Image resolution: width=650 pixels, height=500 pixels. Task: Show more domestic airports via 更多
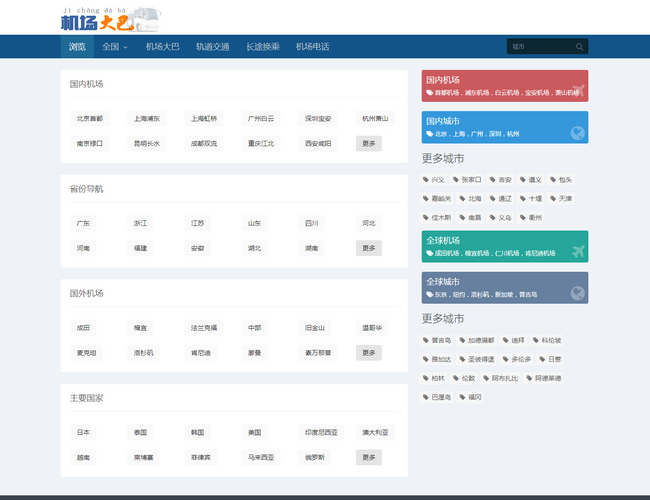click(x=369, y=143)
